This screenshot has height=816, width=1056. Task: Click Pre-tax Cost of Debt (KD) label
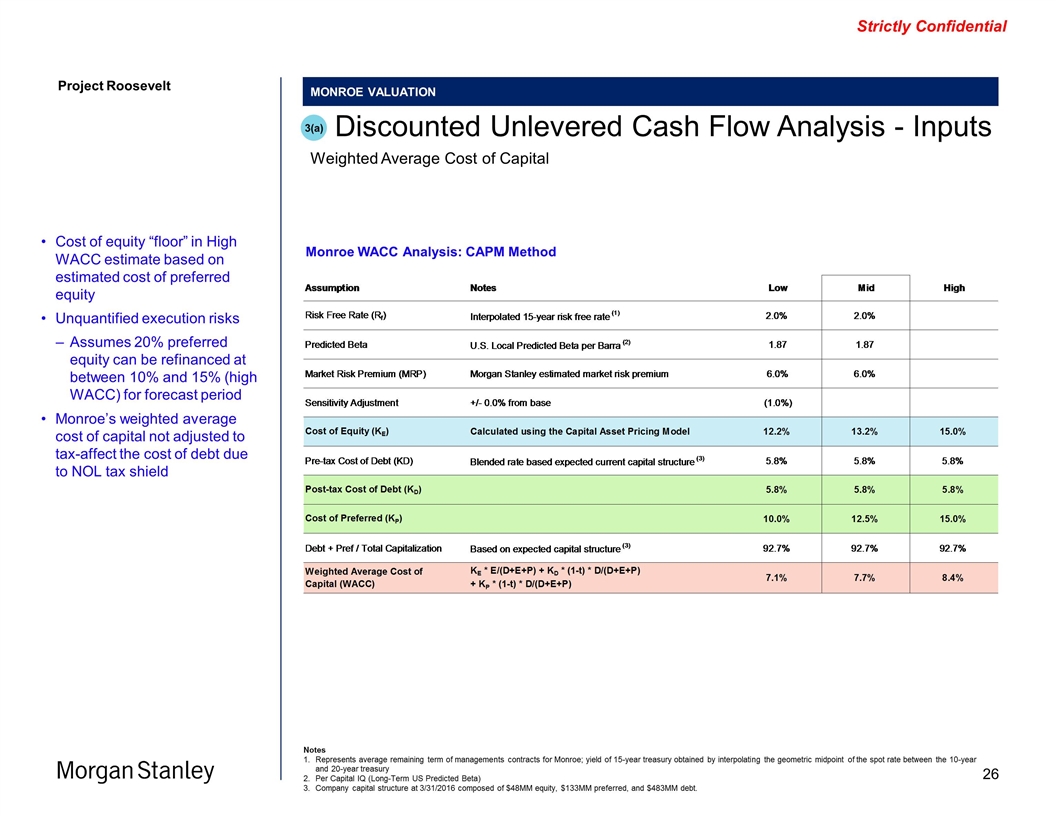click(359, 461)
